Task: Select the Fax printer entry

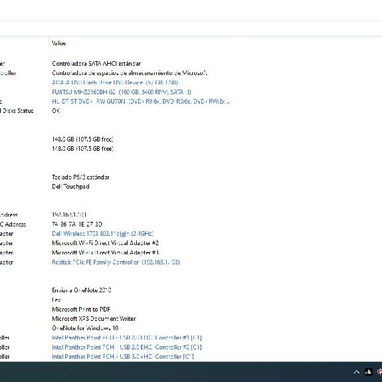Action: pyautogui.click(x=56, y=300)
